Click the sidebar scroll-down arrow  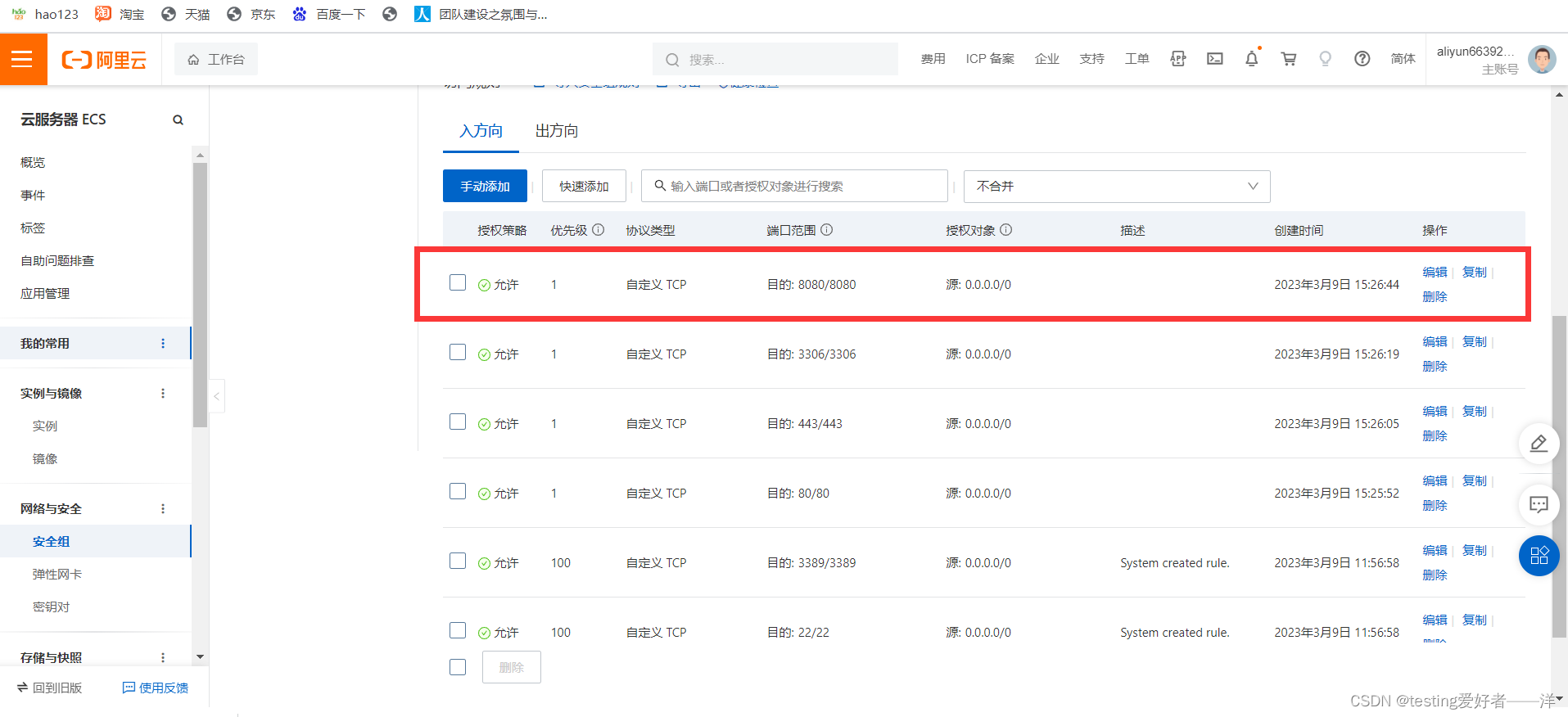200,657
